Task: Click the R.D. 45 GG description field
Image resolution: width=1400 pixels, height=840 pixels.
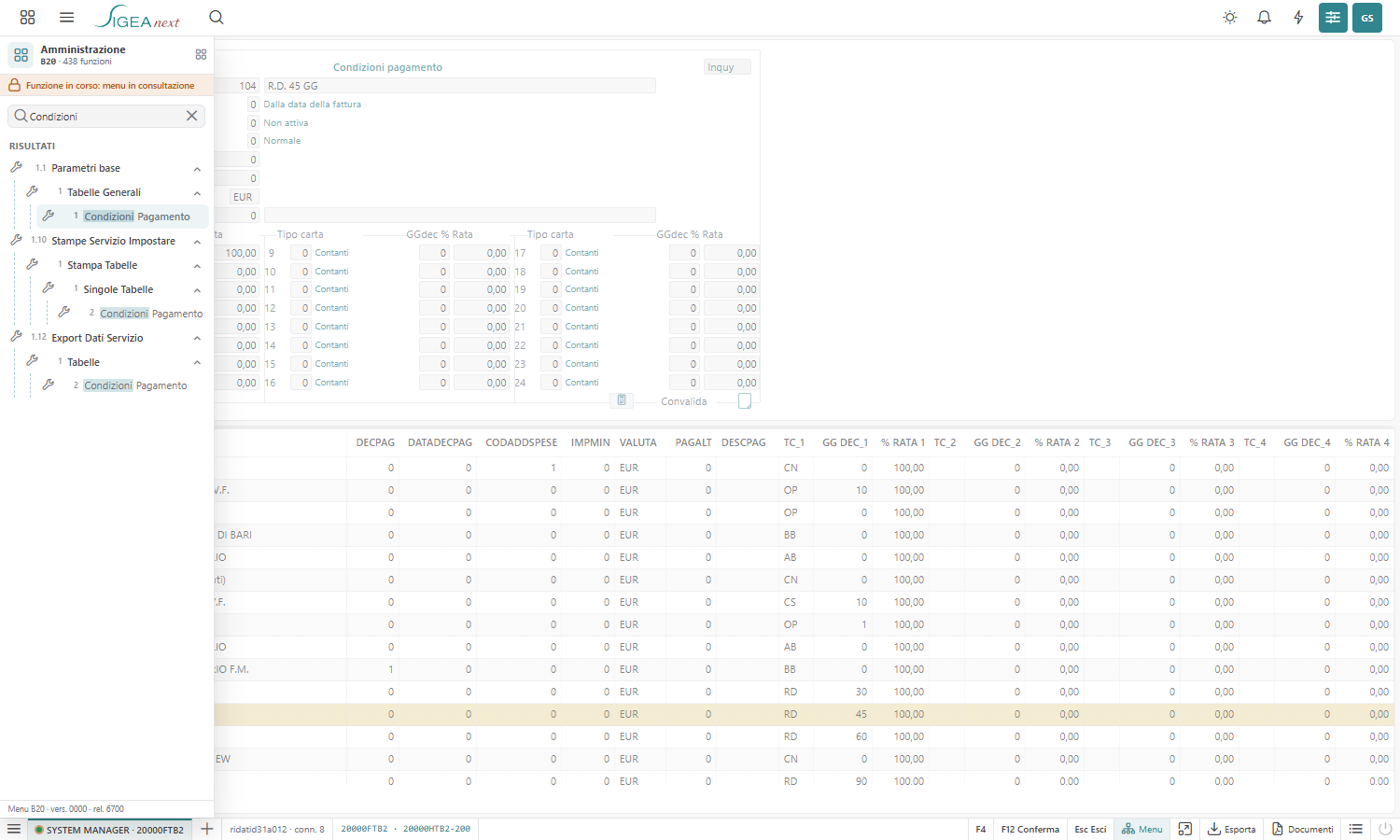Action: [460, 86]
